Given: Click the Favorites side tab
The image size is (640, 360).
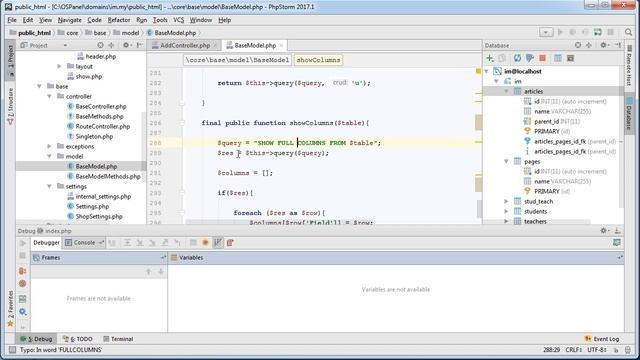Looking at the screenshot, I should coord(11,309).
